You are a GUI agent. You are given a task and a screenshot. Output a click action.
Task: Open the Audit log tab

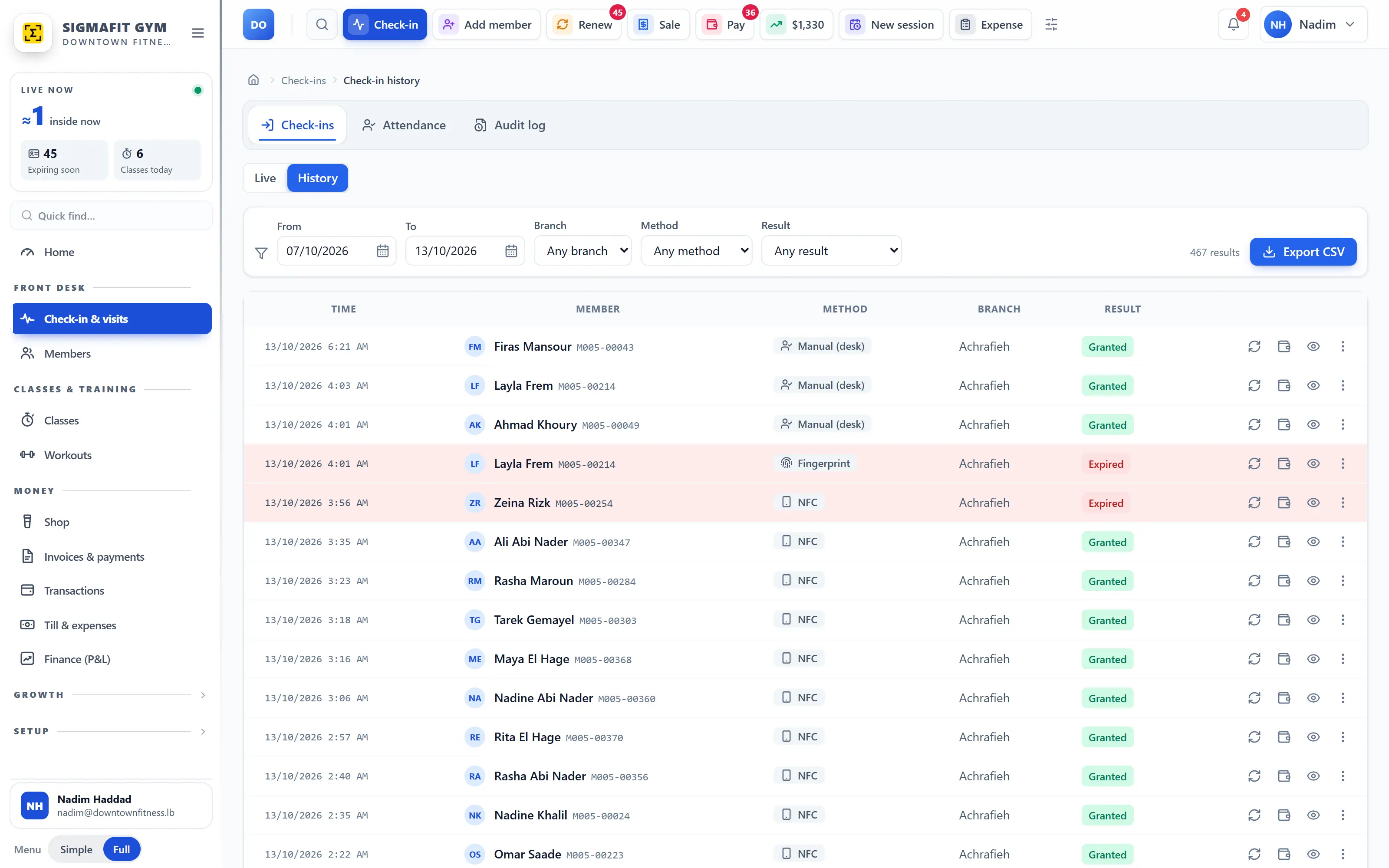[510, 125]
